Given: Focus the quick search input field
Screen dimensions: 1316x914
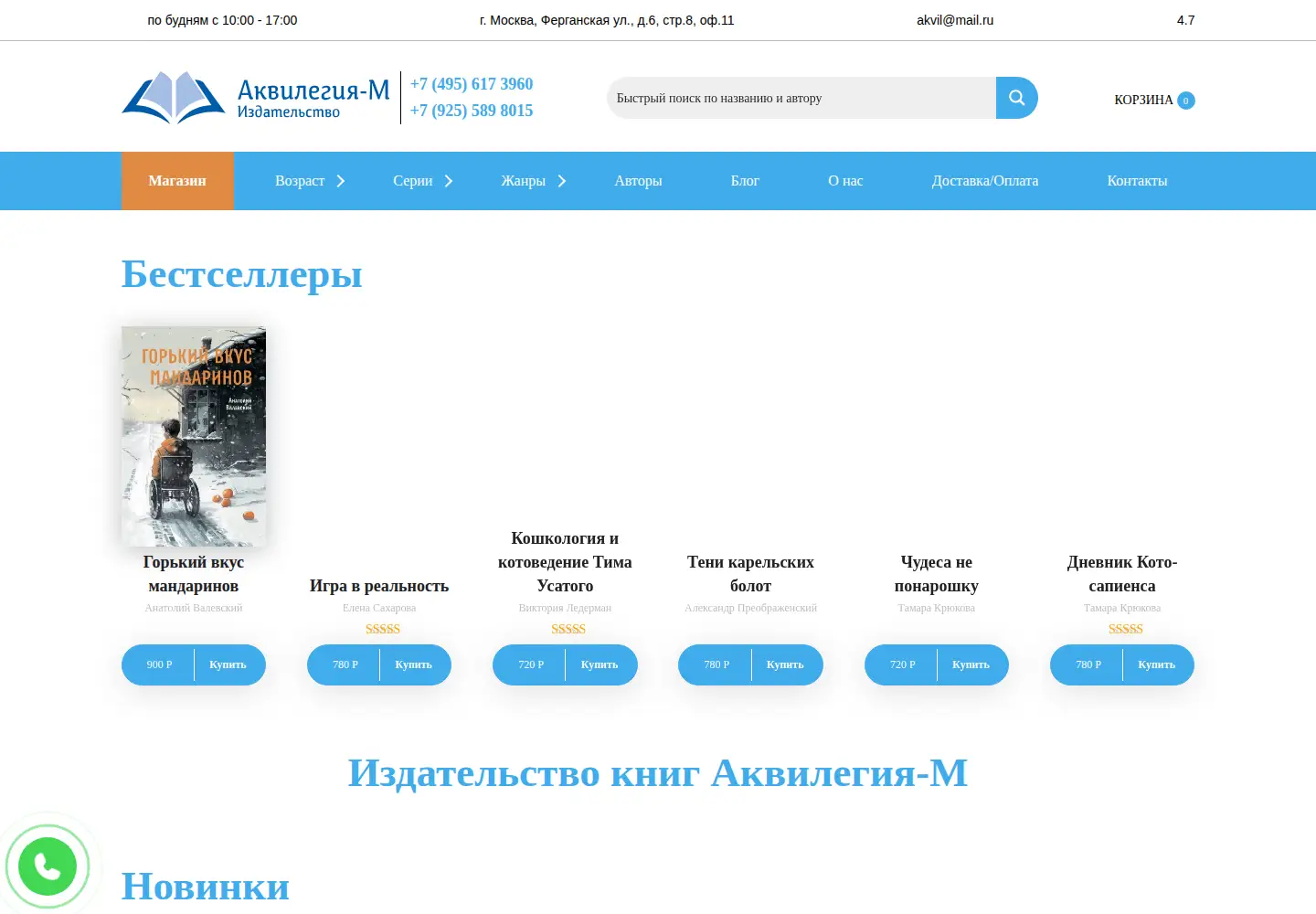Looking at the screenshot, I should (801, 98).
